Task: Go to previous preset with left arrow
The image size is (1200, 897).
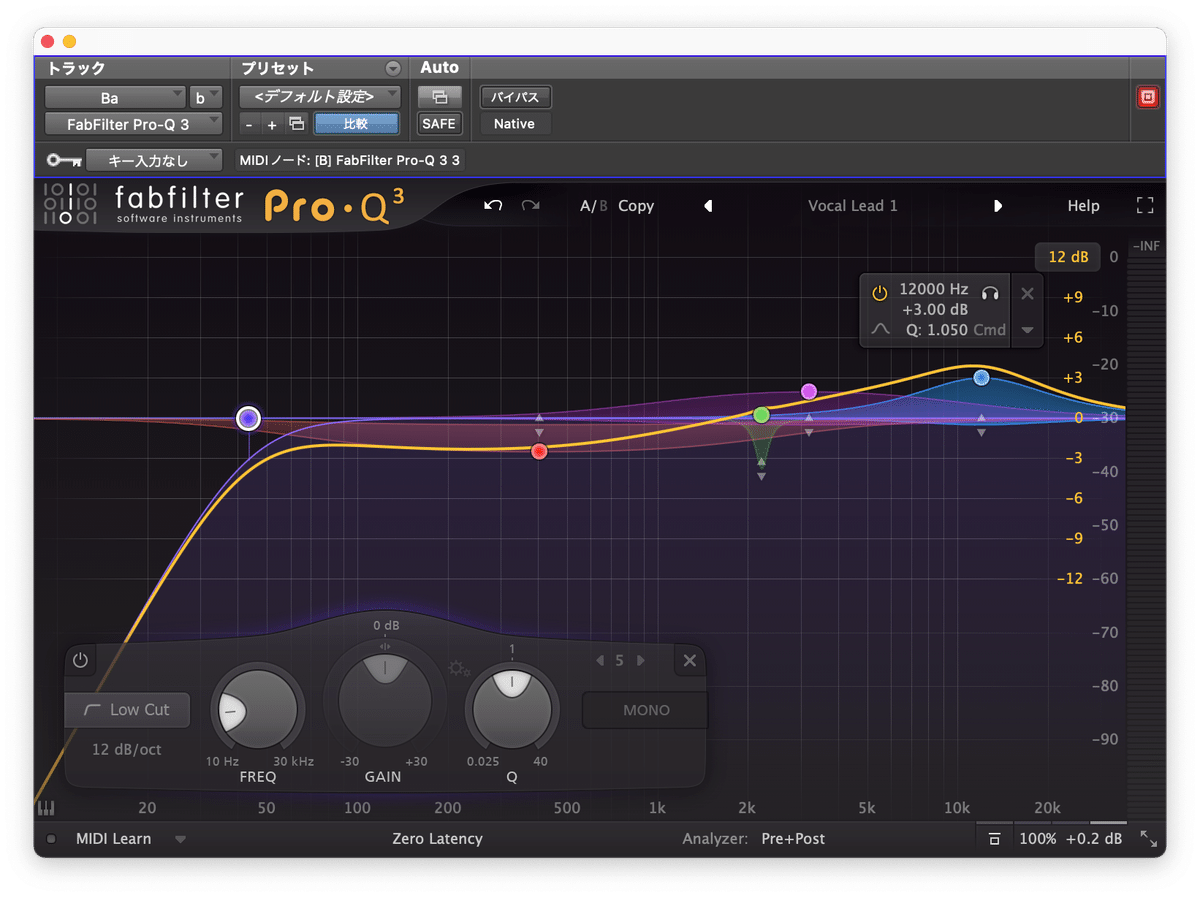Action: tap(708, 206)
